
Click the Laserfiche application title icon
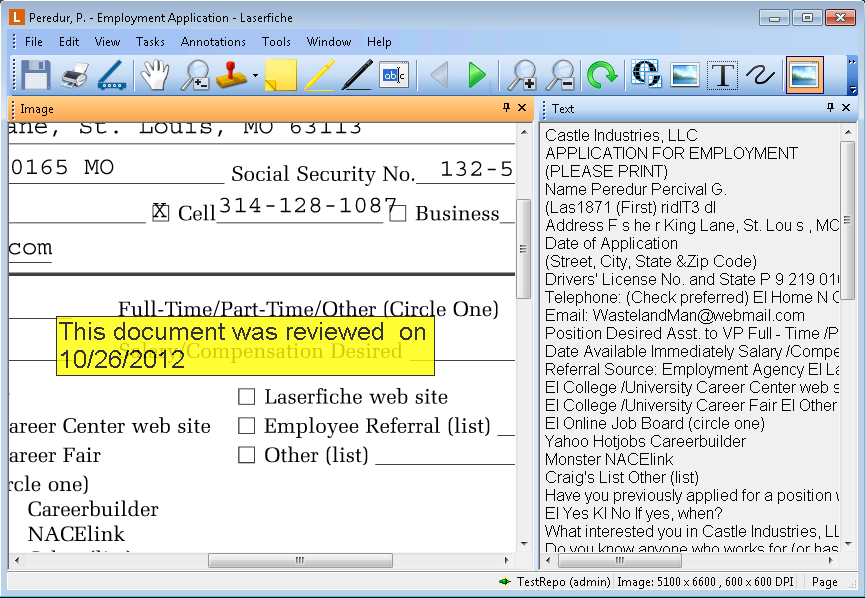(x=17, y=17)
